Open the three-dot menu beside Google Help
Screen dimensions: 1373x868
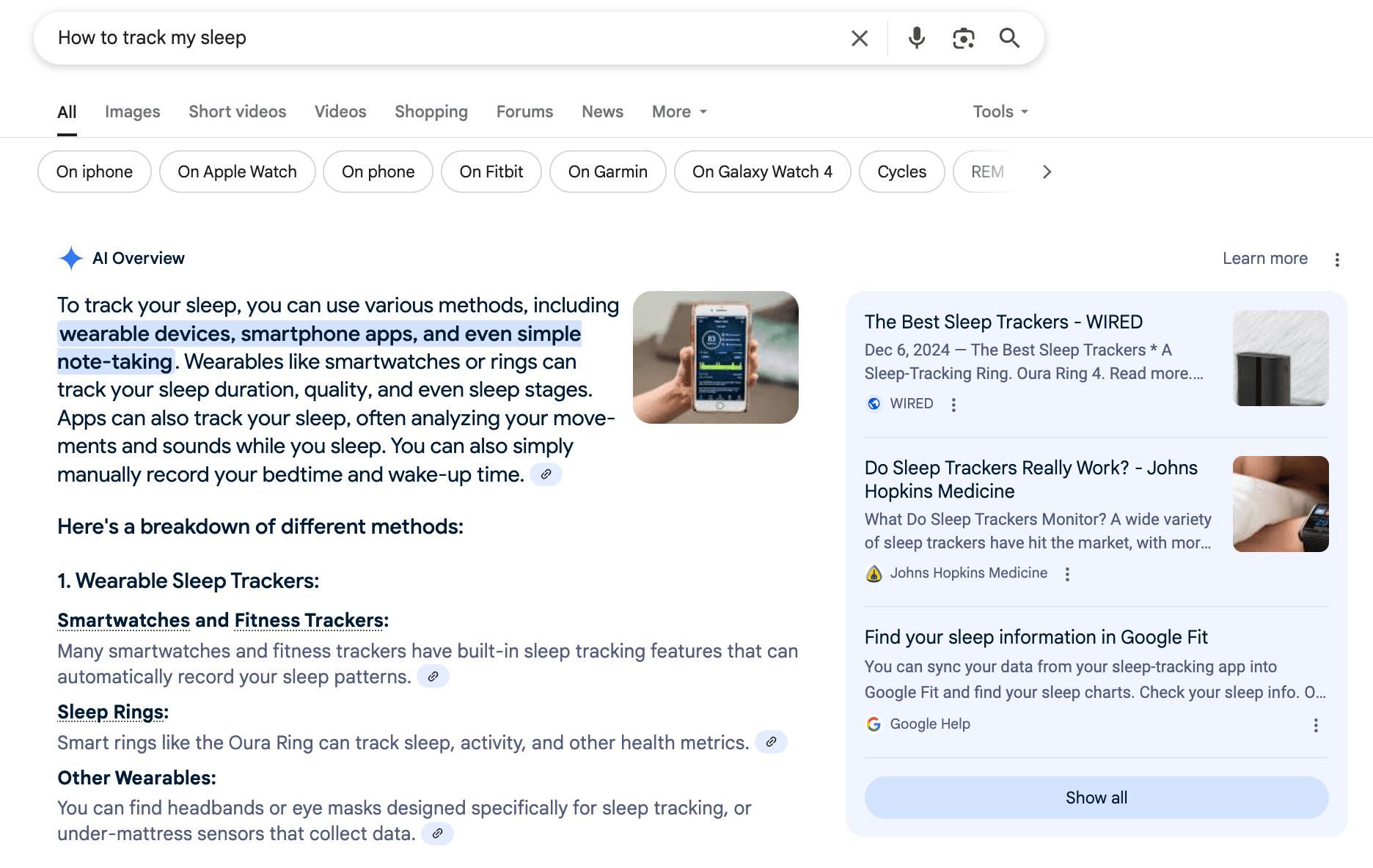tap(1316, 725)
